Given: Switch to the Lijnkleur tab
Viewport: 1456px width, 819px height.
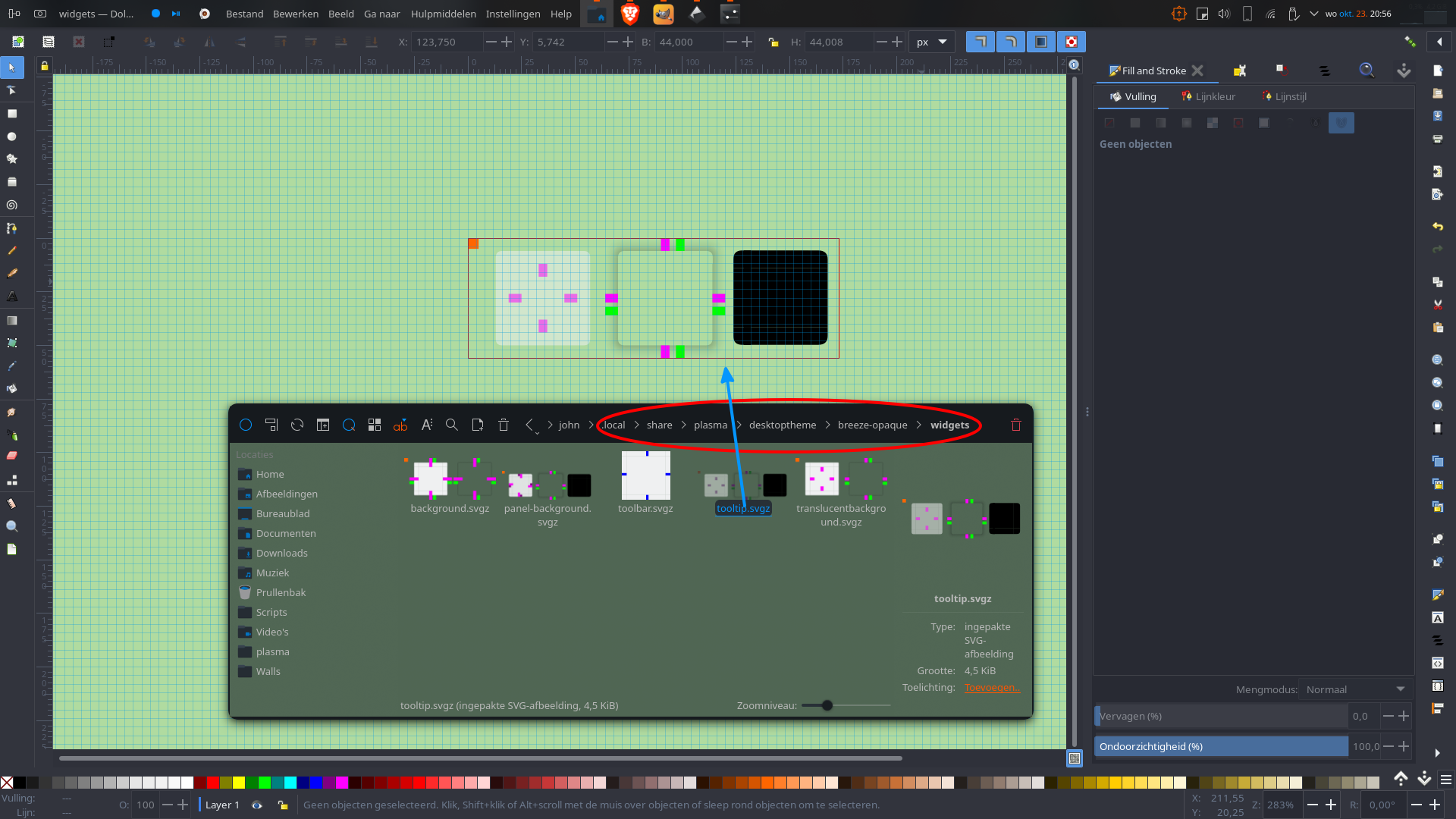Looking at the screenshot, I should click(x=1209, y=96).
